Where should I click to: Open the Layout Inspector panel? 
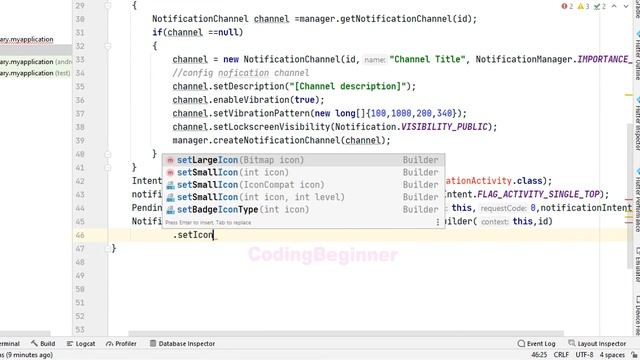coord(597,344)
